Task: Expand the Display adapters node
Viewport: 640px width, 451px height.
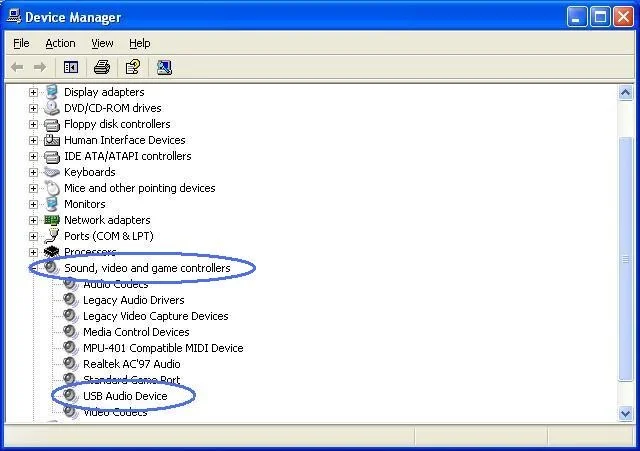Action: 33,92
